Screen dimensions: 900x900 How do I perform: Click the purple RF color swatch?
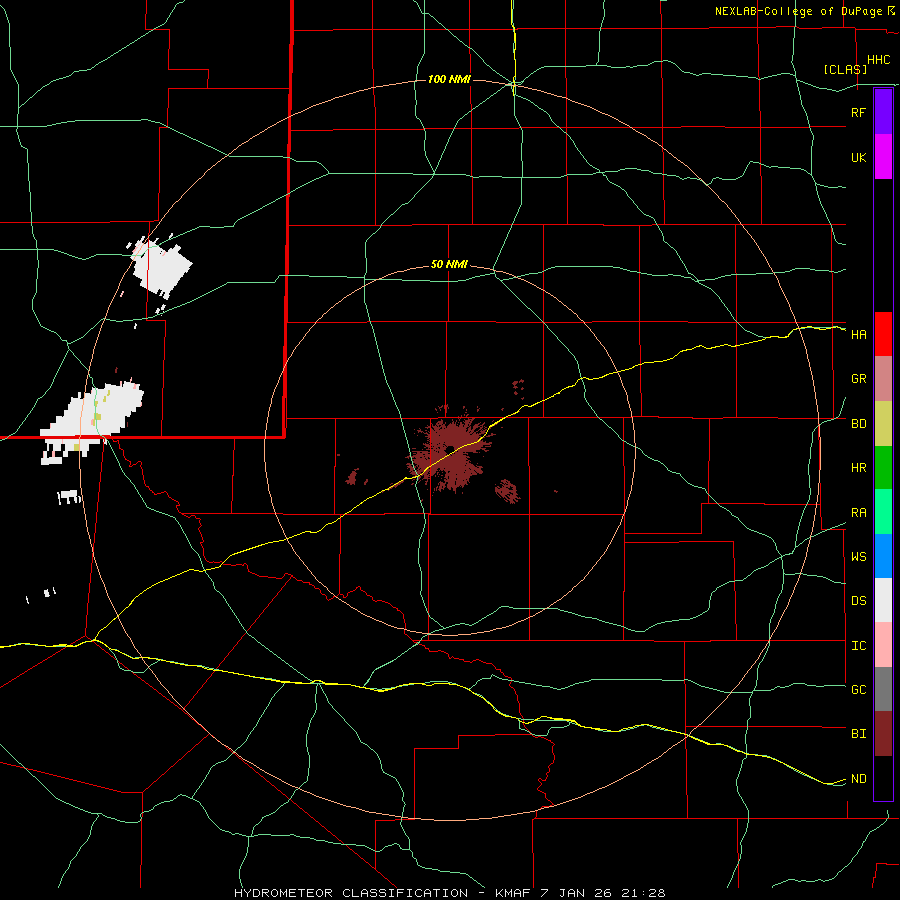(x=883, y=112)
